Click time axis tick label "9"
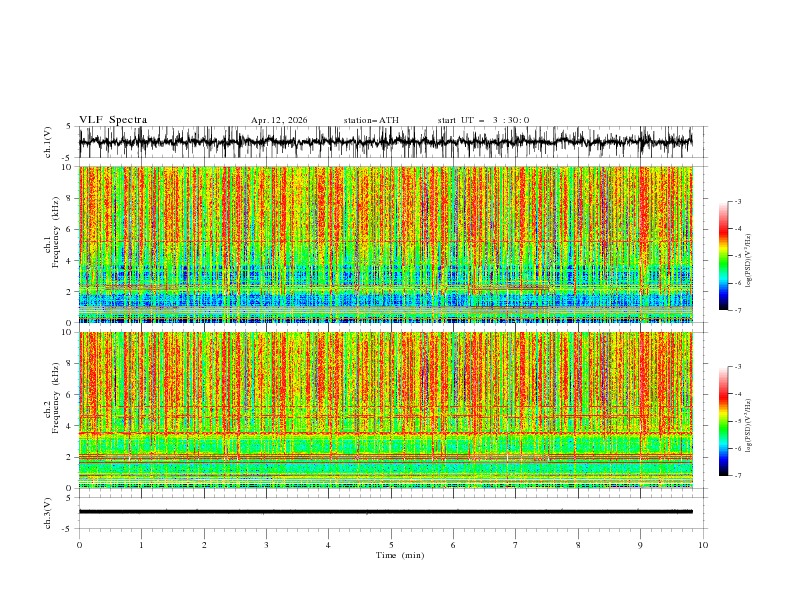Viewport: 792px width, 612px height. click(640, 545)
